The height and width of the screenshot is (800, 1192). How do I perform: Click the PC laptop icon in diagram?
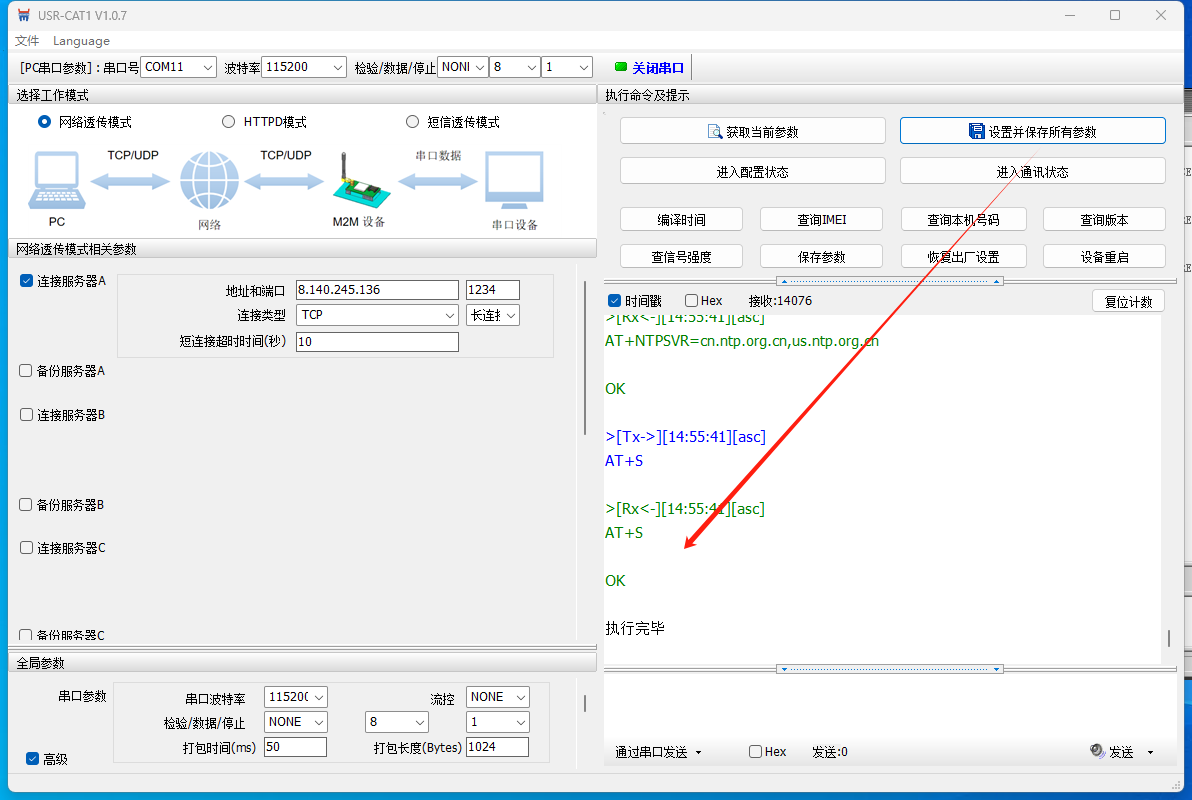click(x=57, y=182)
